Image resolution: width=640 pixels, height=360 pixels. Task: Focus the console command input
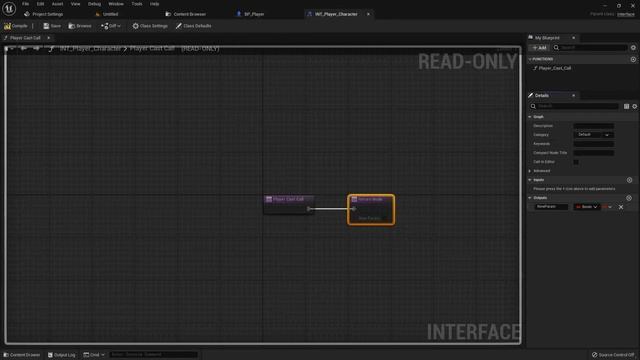click(x=153, y=355)
